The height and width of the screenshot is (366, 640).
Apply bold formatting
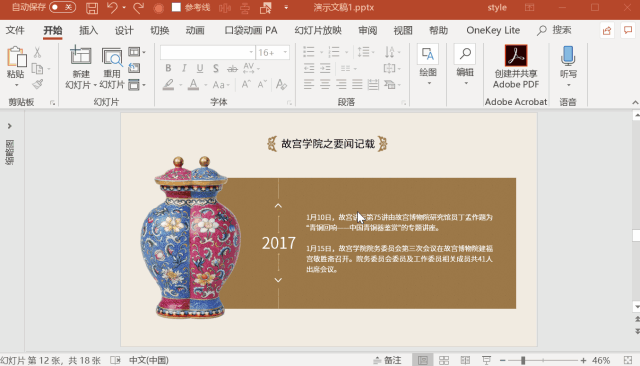pos(168,68)
